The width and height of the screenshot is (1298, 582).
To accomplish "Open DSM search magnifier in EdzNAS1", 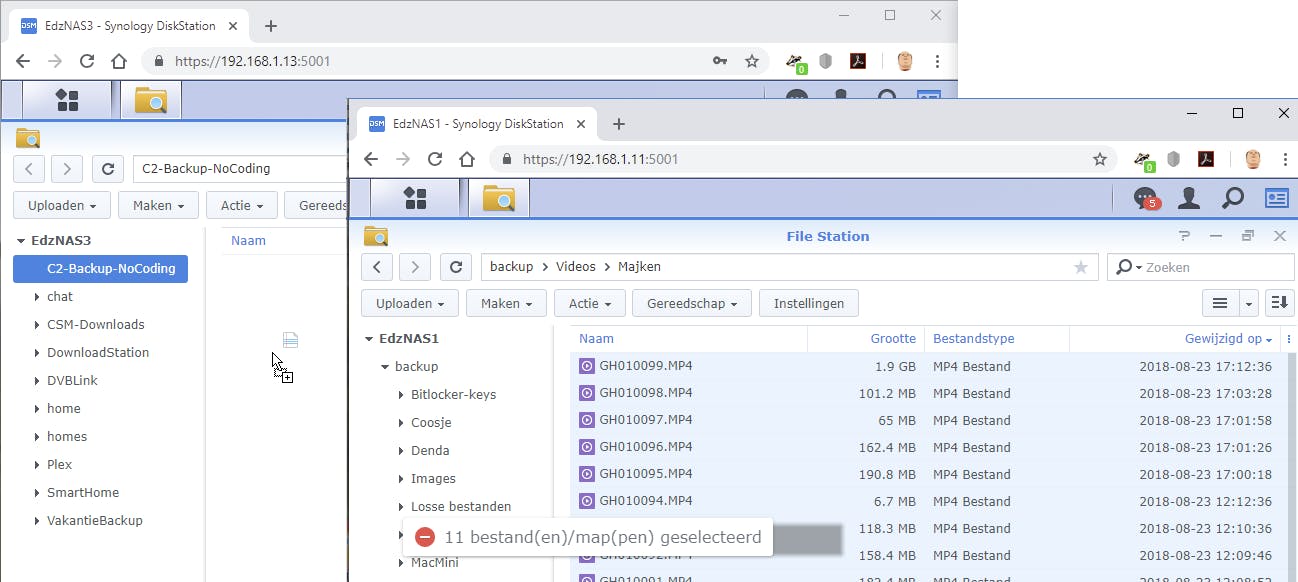I will (1232, 198).
